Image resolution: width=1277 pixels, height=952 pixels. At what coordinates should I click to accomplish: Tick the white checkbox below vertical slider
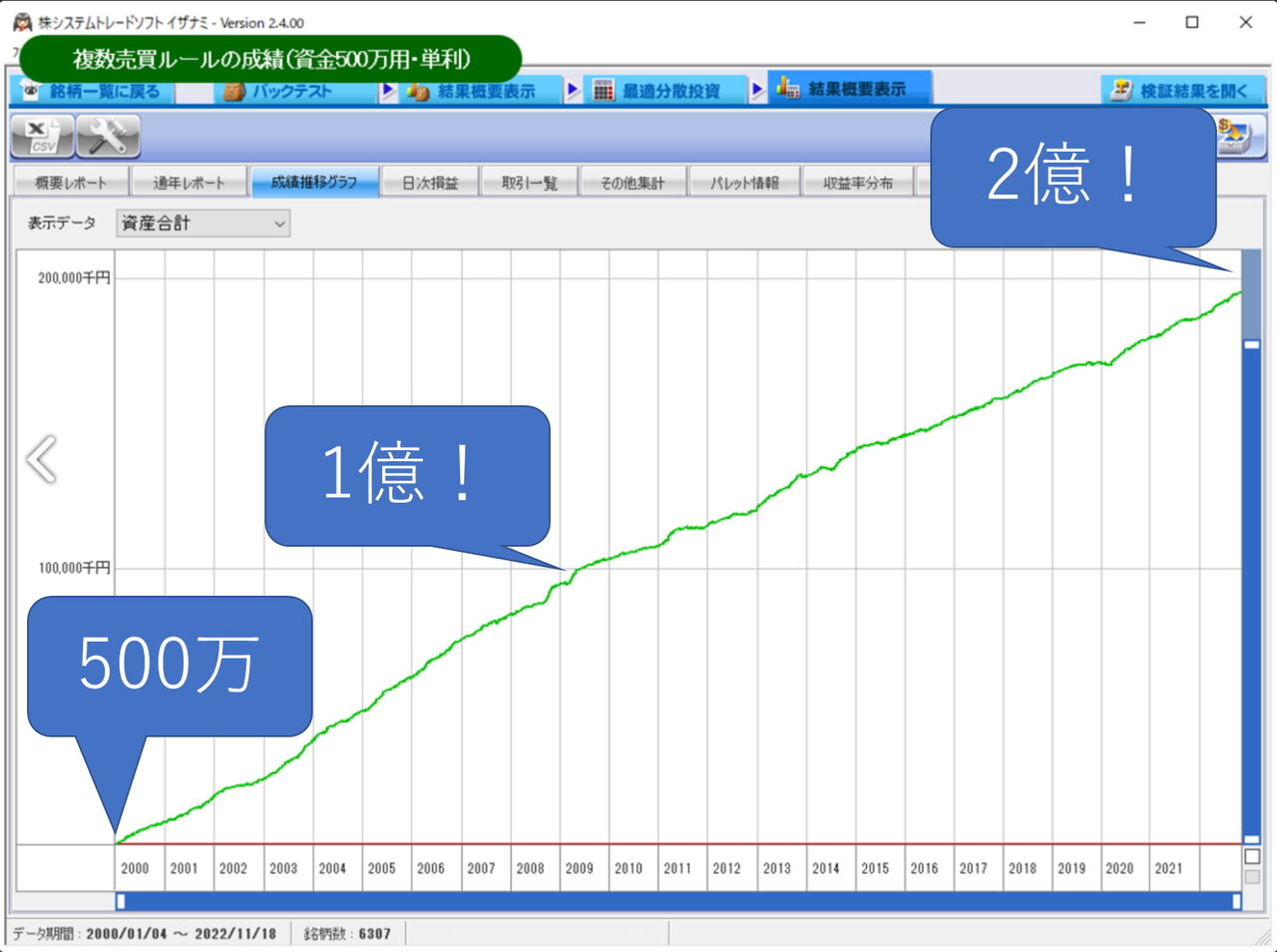[1252, 856]
